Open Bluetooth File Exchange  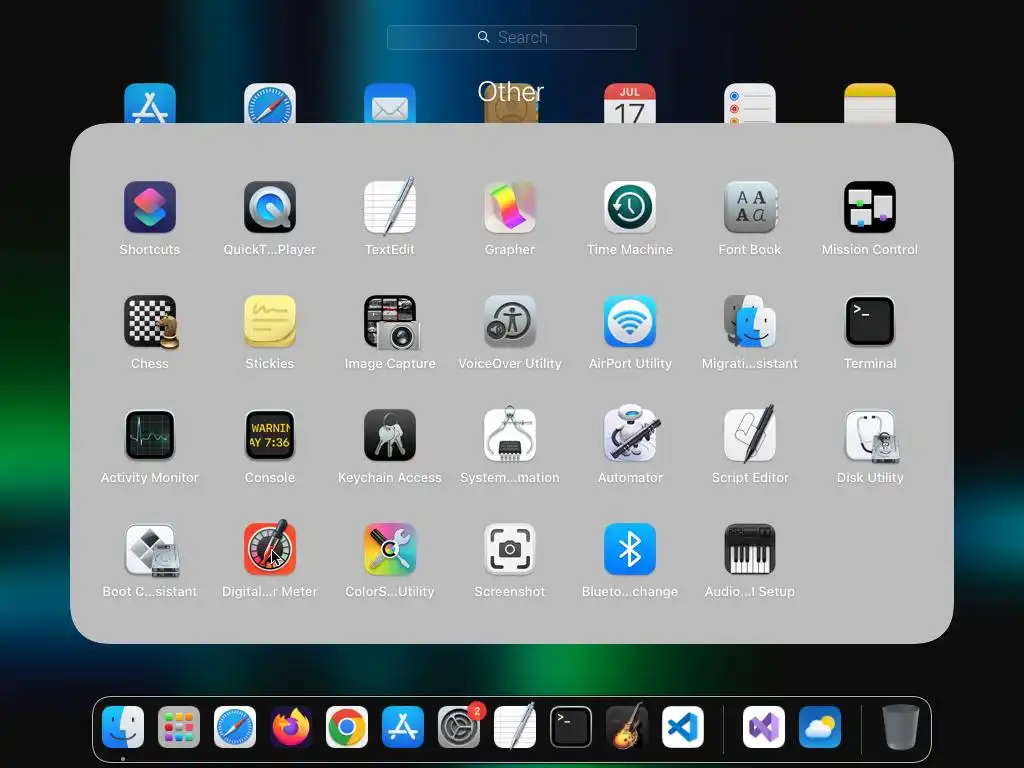[x=630, y=550]
